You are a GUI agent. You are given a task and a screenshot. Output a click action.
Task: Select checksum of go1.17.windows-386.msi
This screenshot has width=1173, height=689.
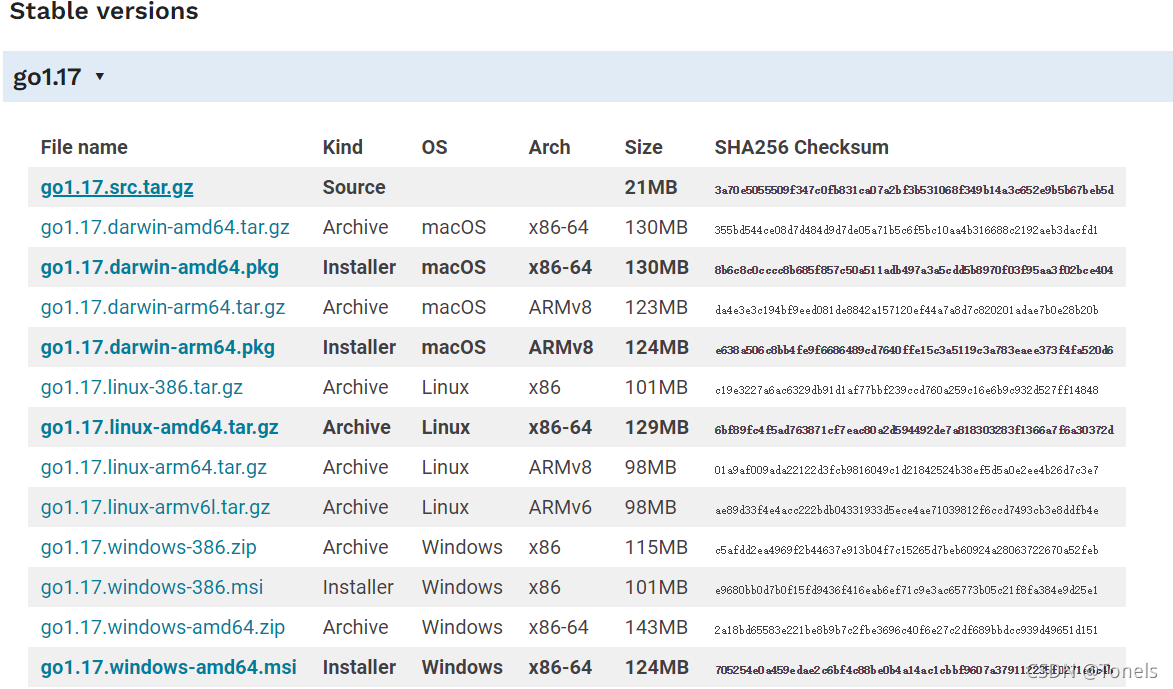(906, 590)
